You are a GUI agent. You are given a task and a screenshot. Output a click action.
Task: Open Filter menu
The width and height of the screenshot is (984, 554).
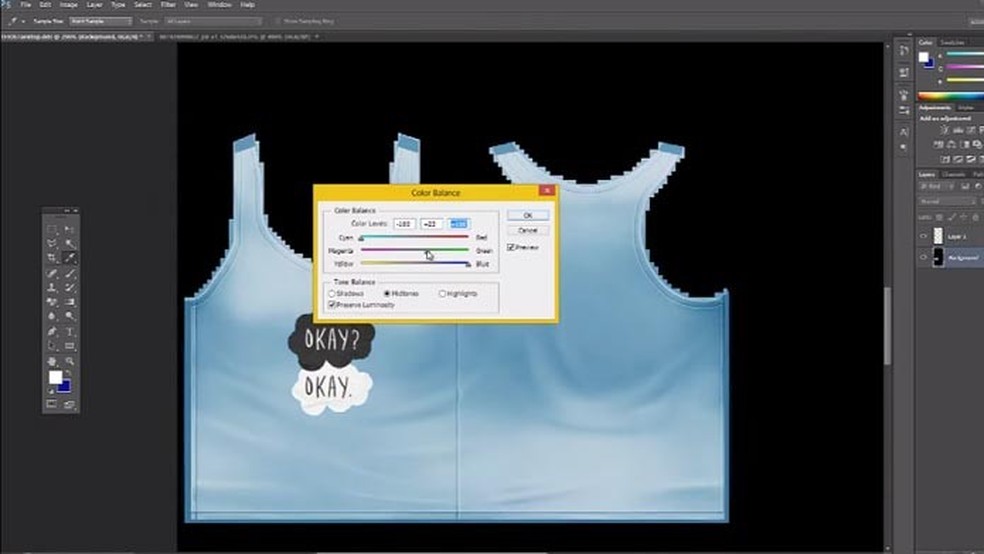168,4
